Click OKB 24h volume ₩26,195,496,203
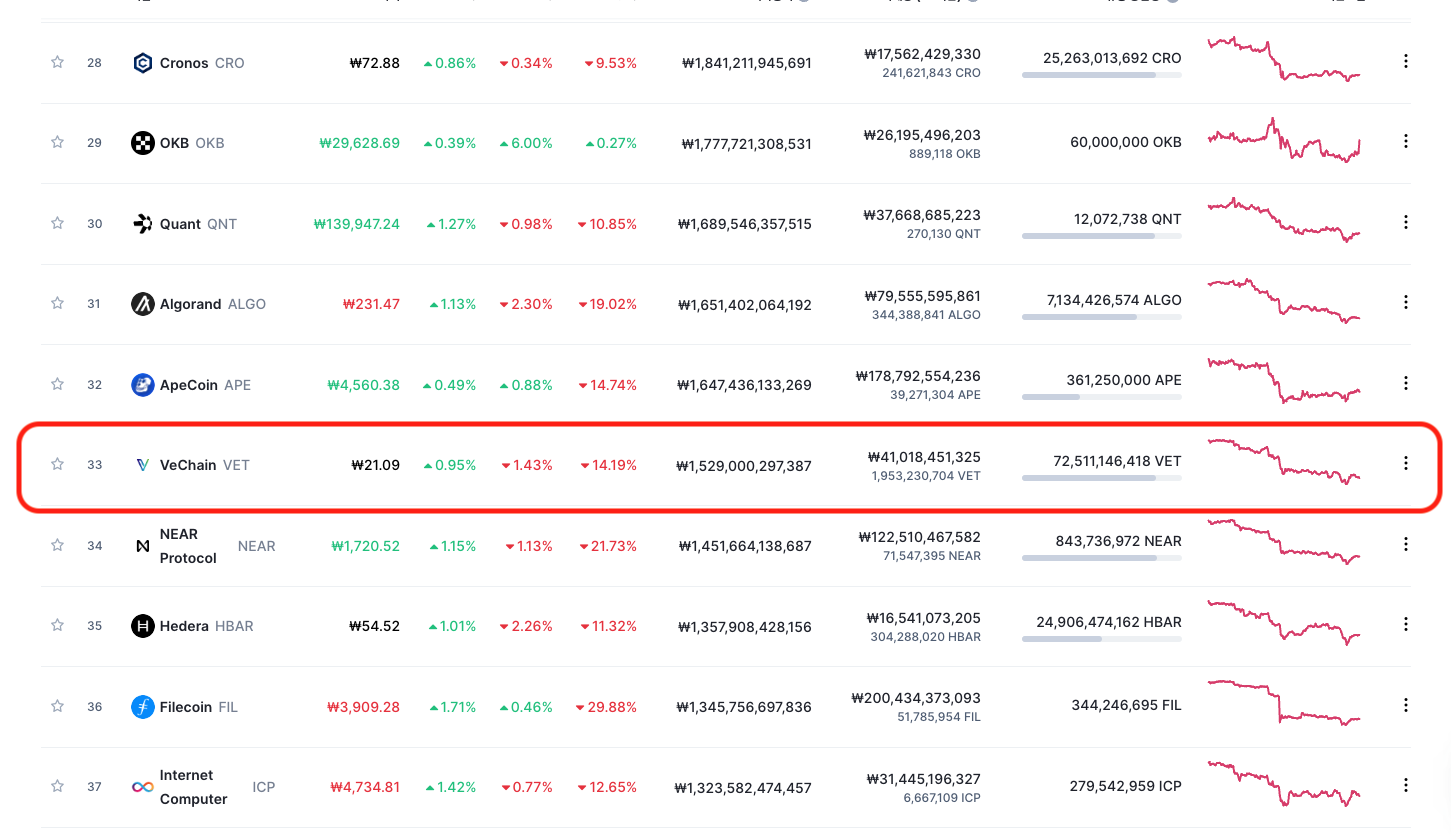Viewport: 1451px width, 840px height. point(922,134)
